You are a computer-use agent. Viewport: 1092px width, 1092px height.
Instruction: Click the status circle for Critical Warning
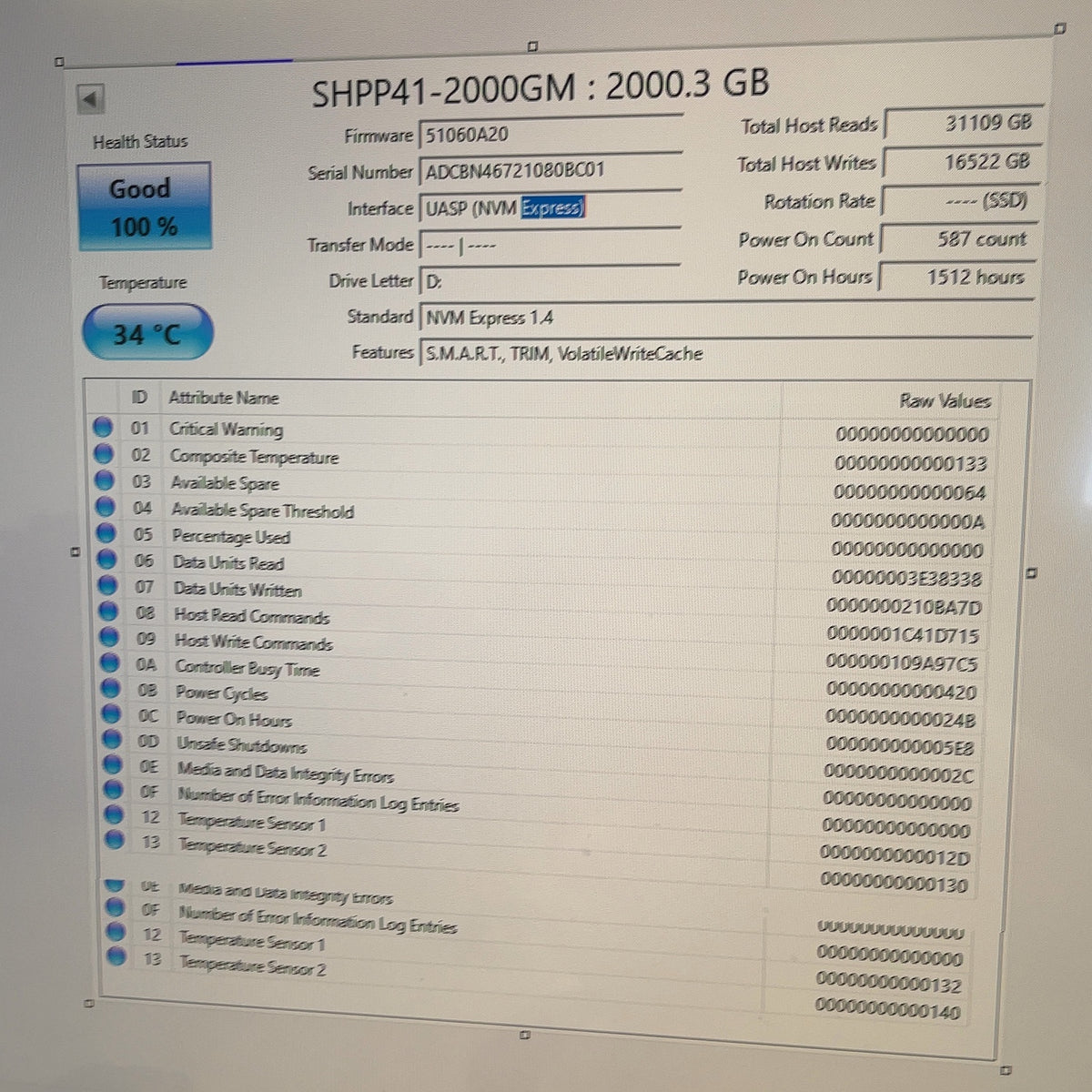(104, 427)
